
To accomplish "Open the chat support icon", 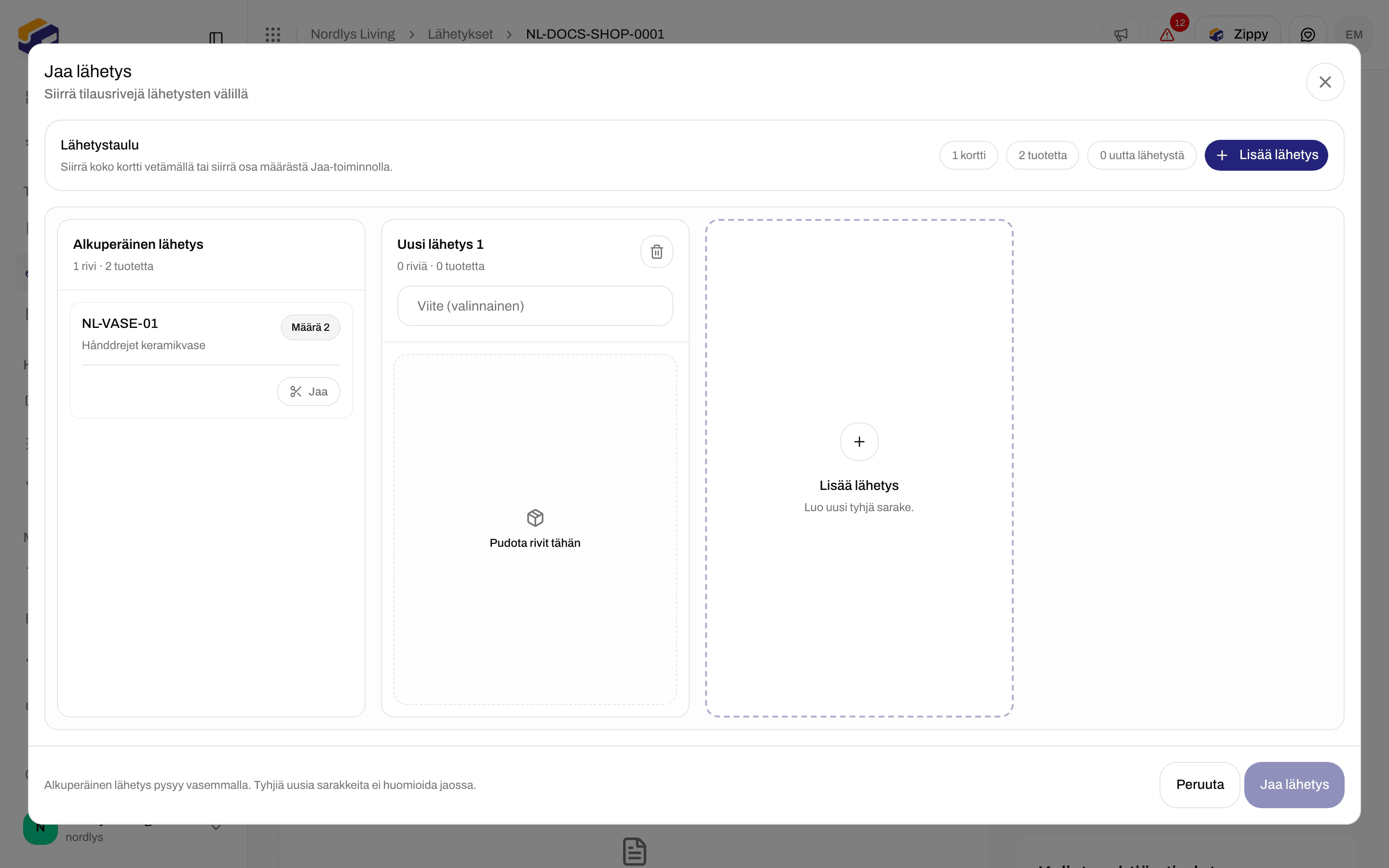I will [x=1307, y=34].
